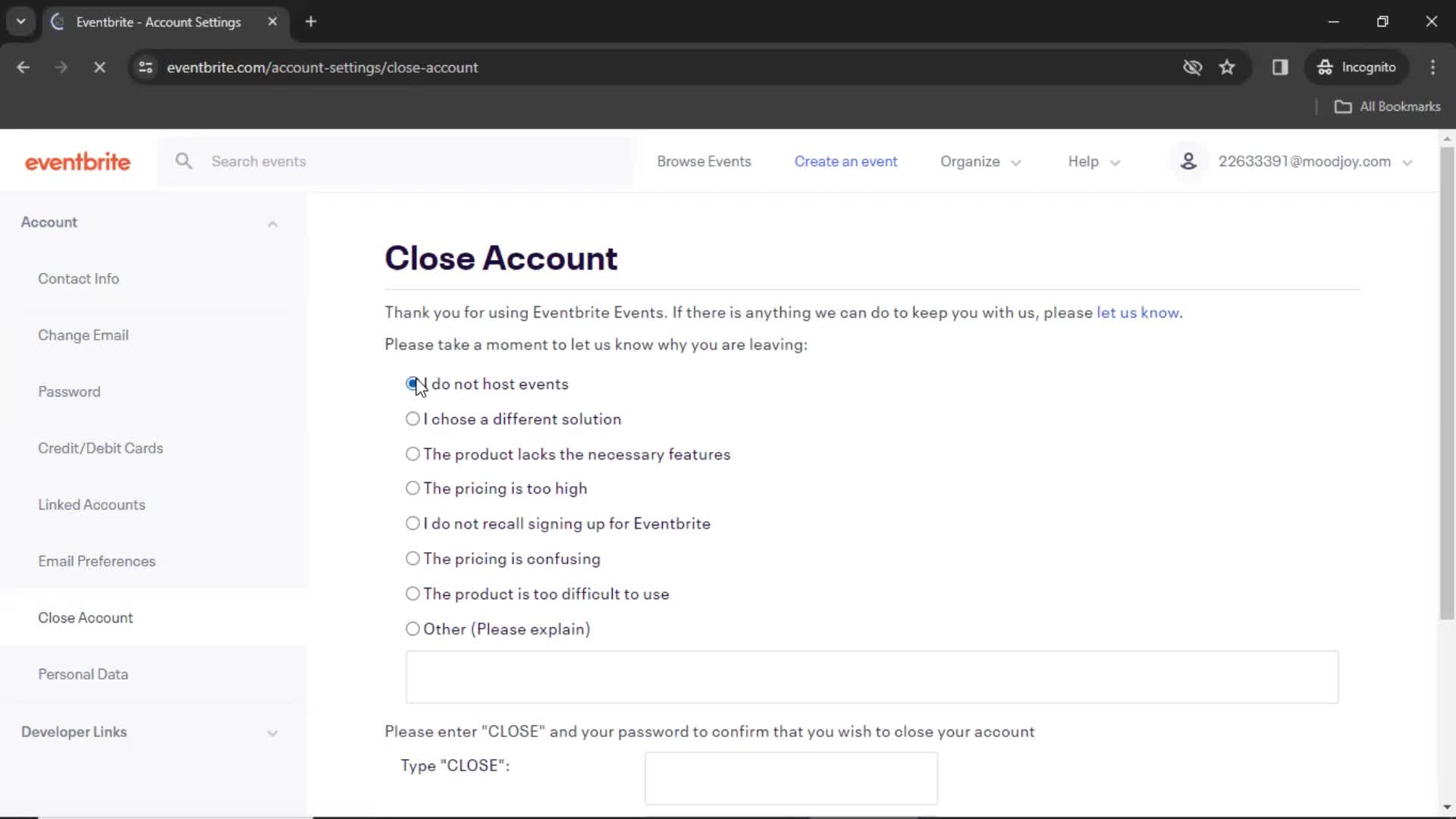Pick 'The product is too difficult to use'
This screenshot has height=819, width=1456.
(413, 594)
